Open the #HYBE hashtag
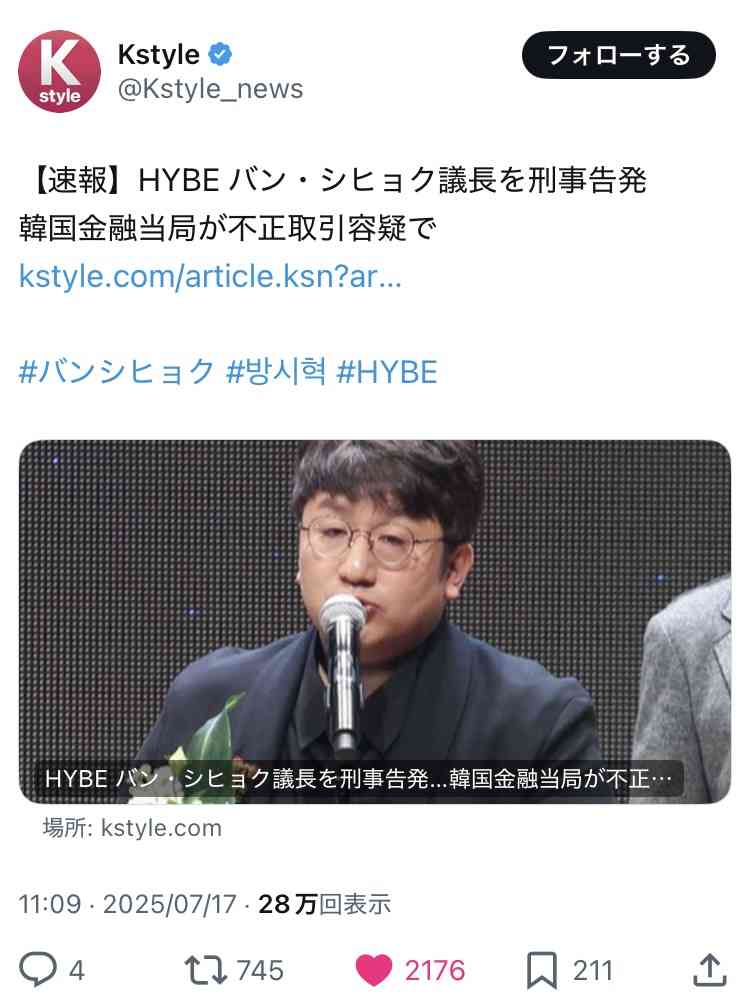Screen dimensions: 750x1003 [387, 372]
